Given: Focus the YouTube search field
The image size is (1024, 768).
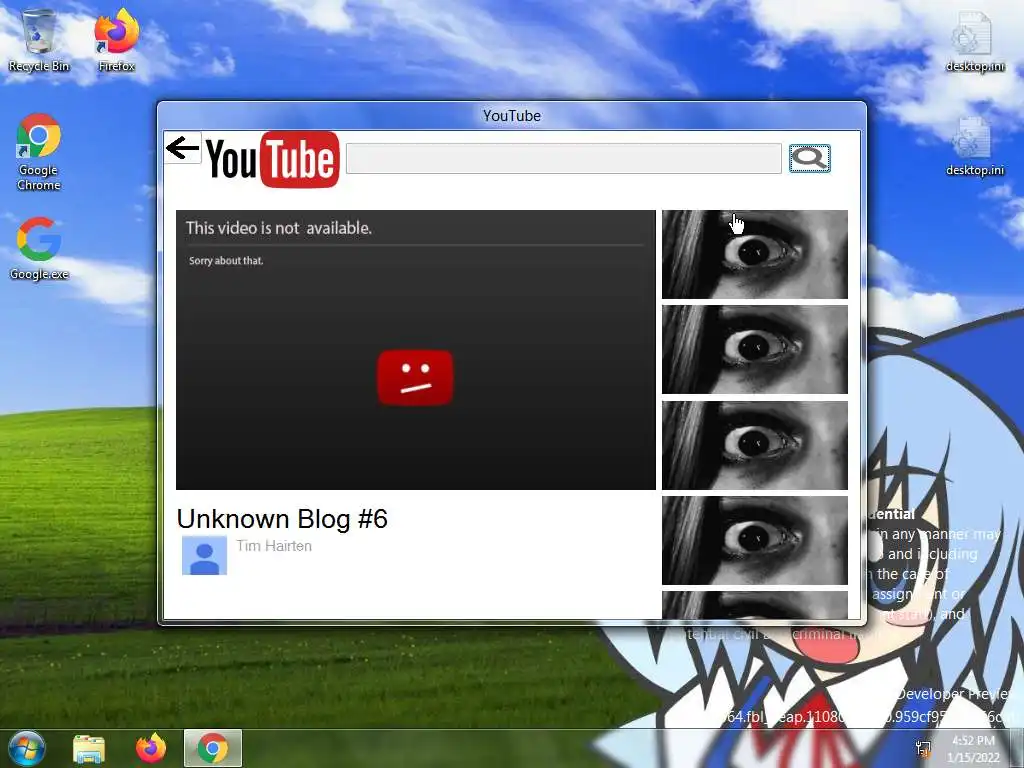Looking at the screenshot, I should coord(564,159).
